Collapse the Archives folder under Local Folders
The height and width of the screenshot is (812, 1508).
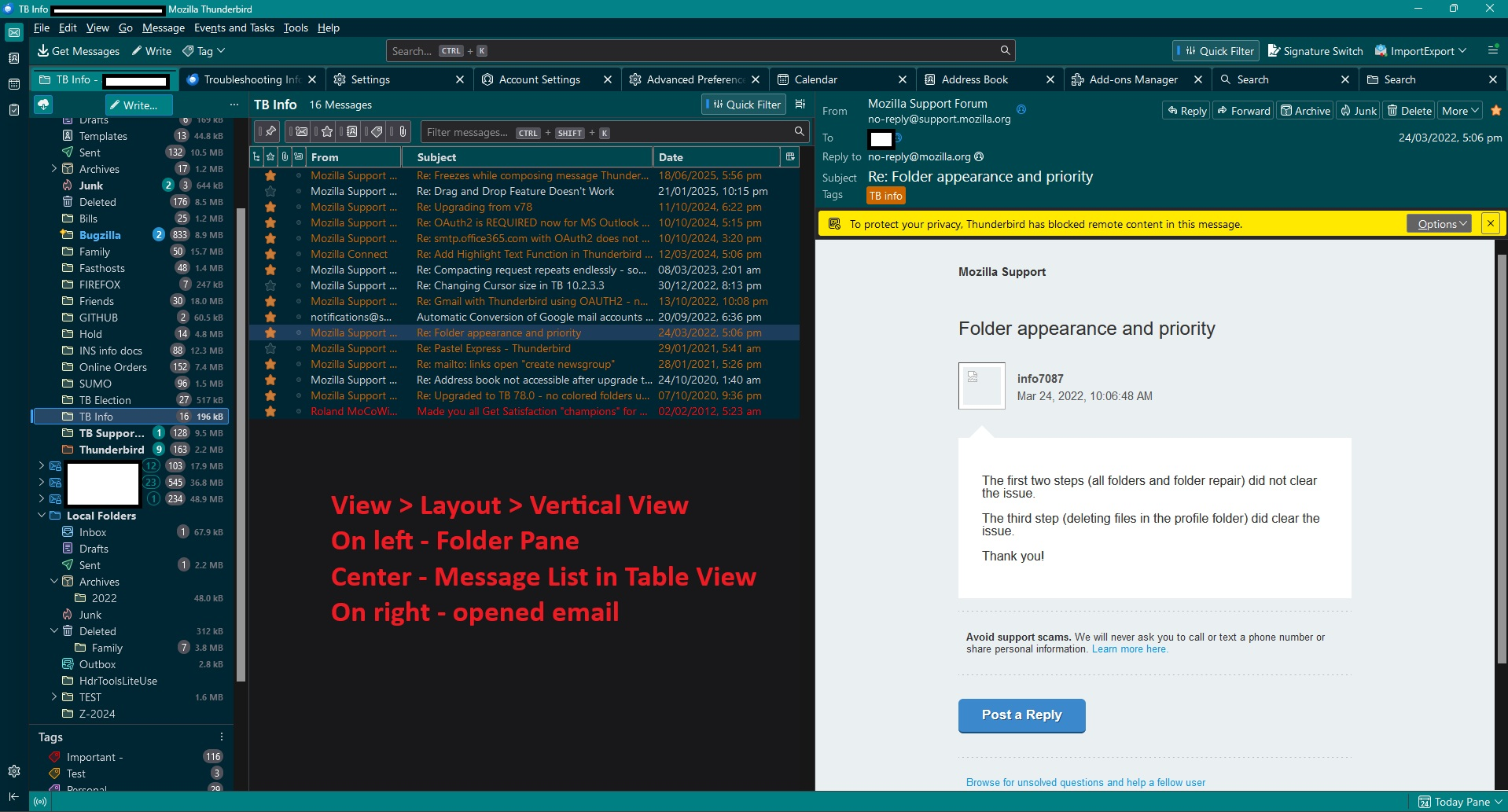[54, 582]
